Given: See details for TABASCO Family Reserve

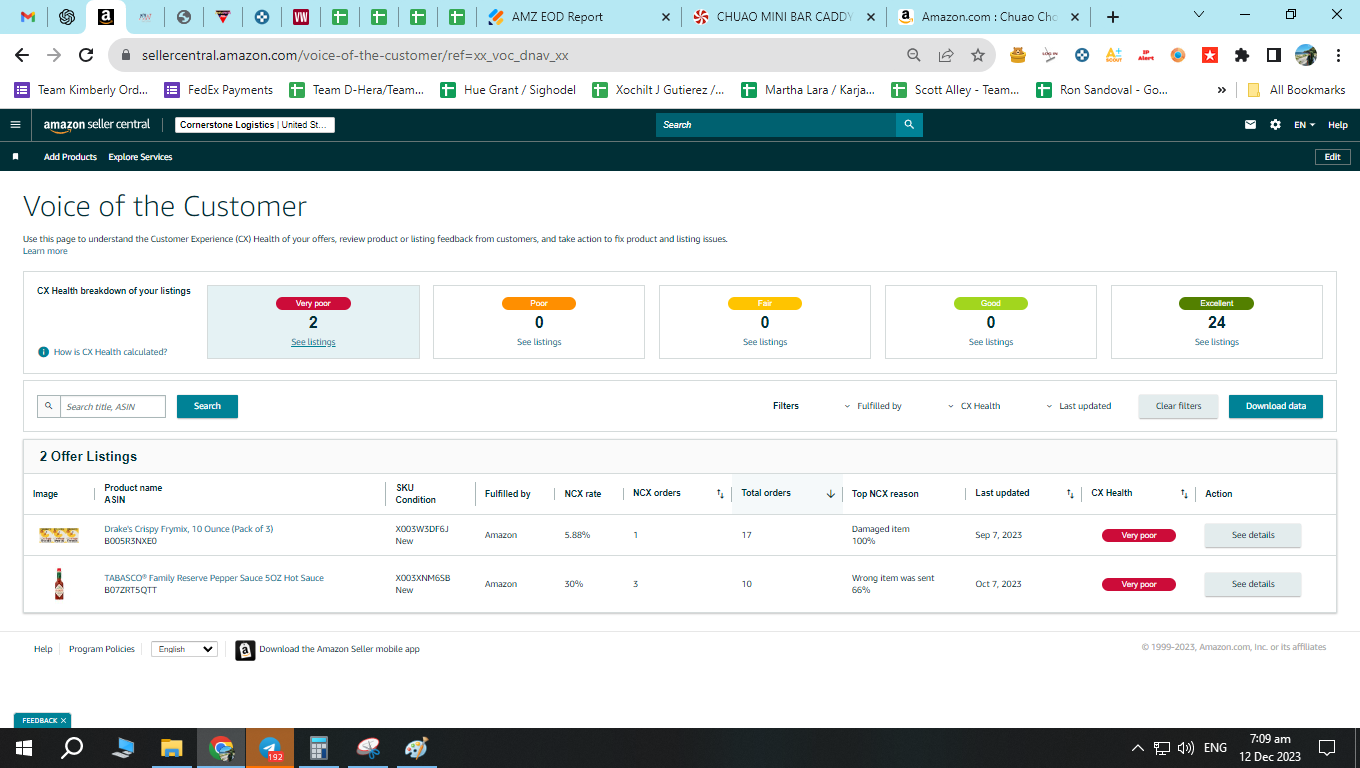Looking at the screenshot, I should click(1253, 584).
